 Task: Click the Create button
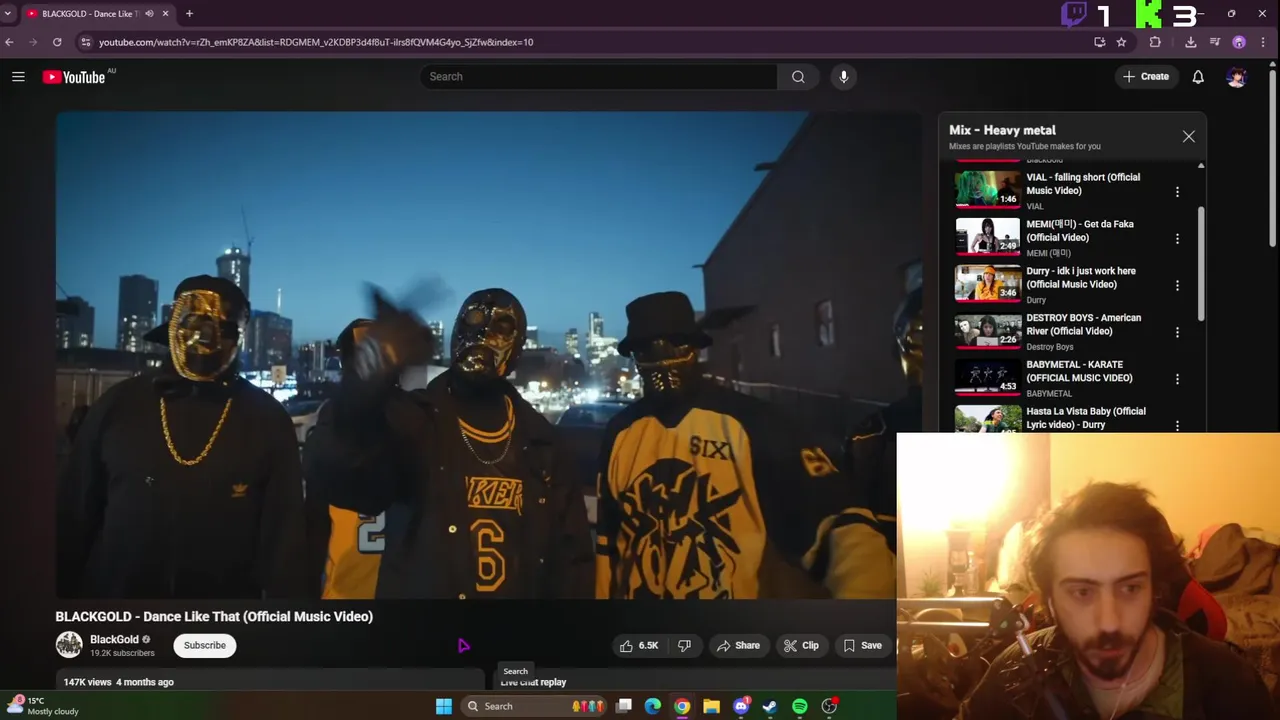[1146, 77]
